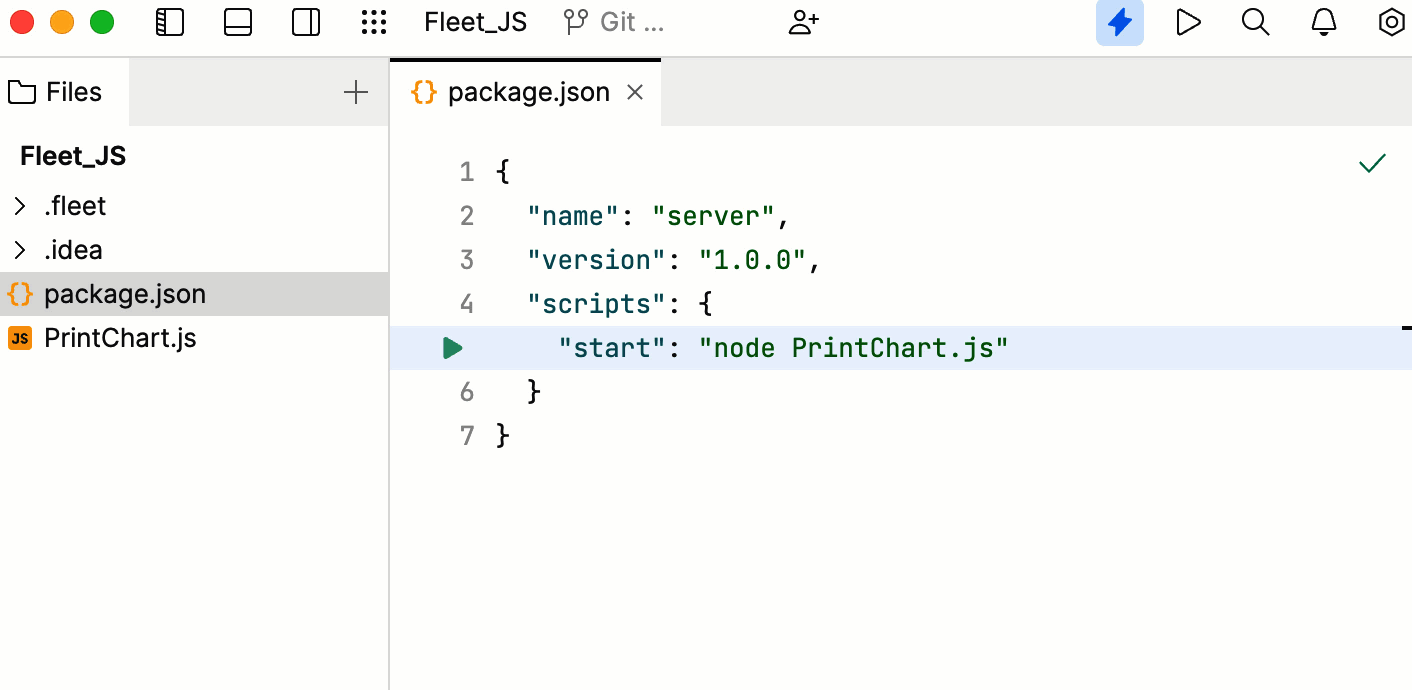Screen dimensions: 1412x690
Task: Toggle the bottom panel visibility
Action: tap(237, 22)
